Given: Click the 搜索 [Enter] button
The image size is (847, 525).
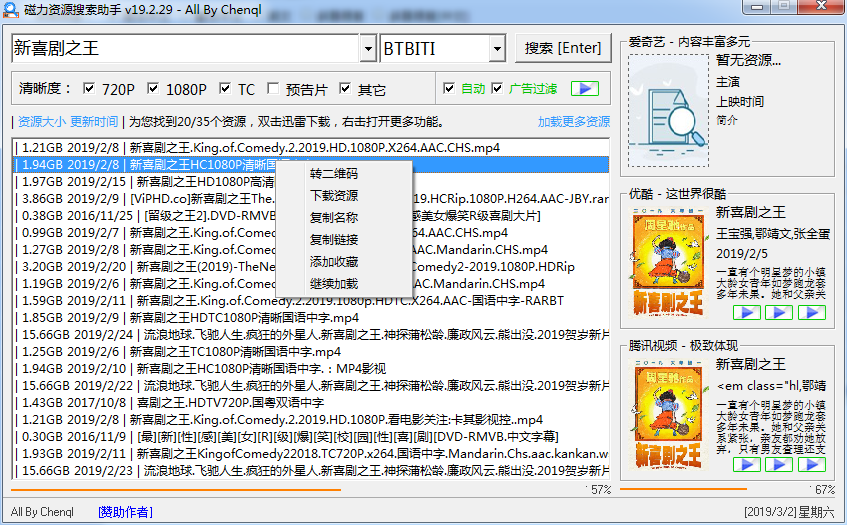Looking at the screenshot, I should pos(563,48).
